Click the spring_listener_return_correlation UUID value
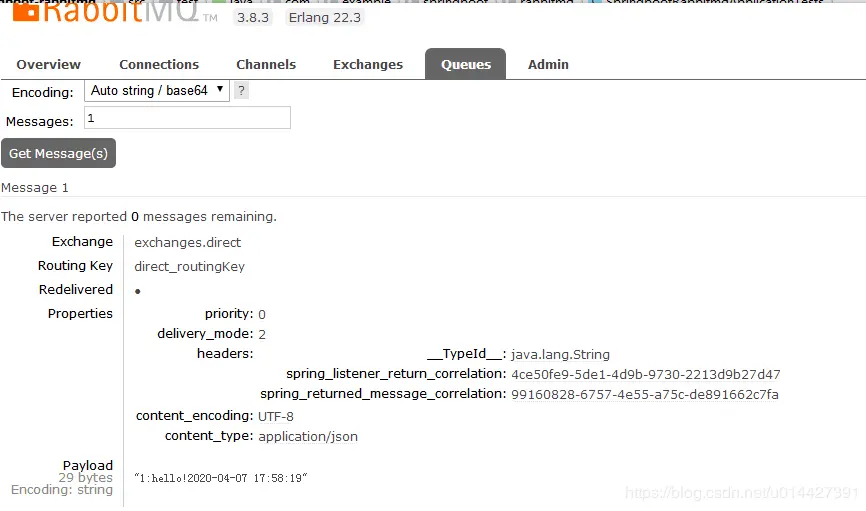The image size is (866, 511). 646,375
